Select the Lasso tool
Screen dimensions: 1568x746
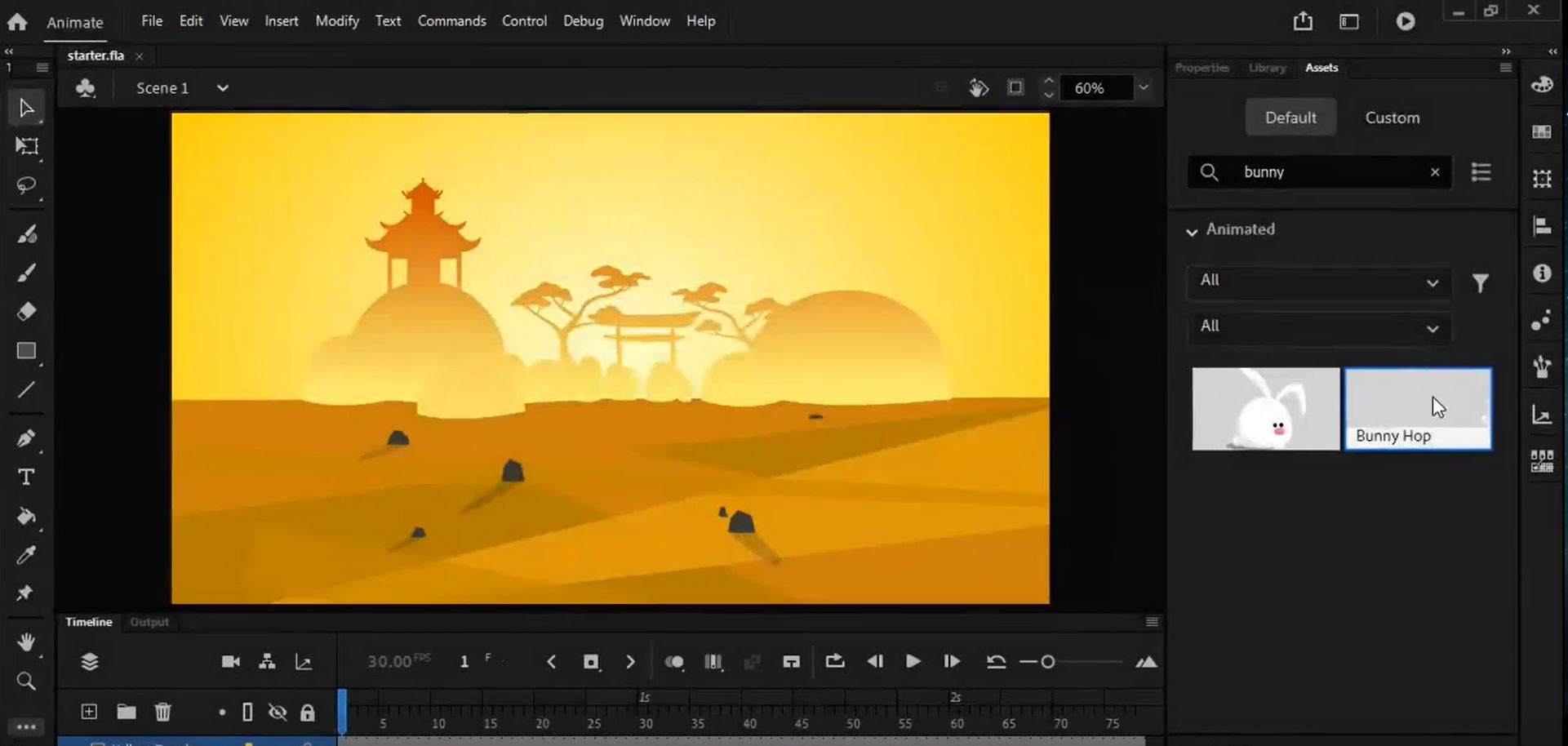[26, 186]
